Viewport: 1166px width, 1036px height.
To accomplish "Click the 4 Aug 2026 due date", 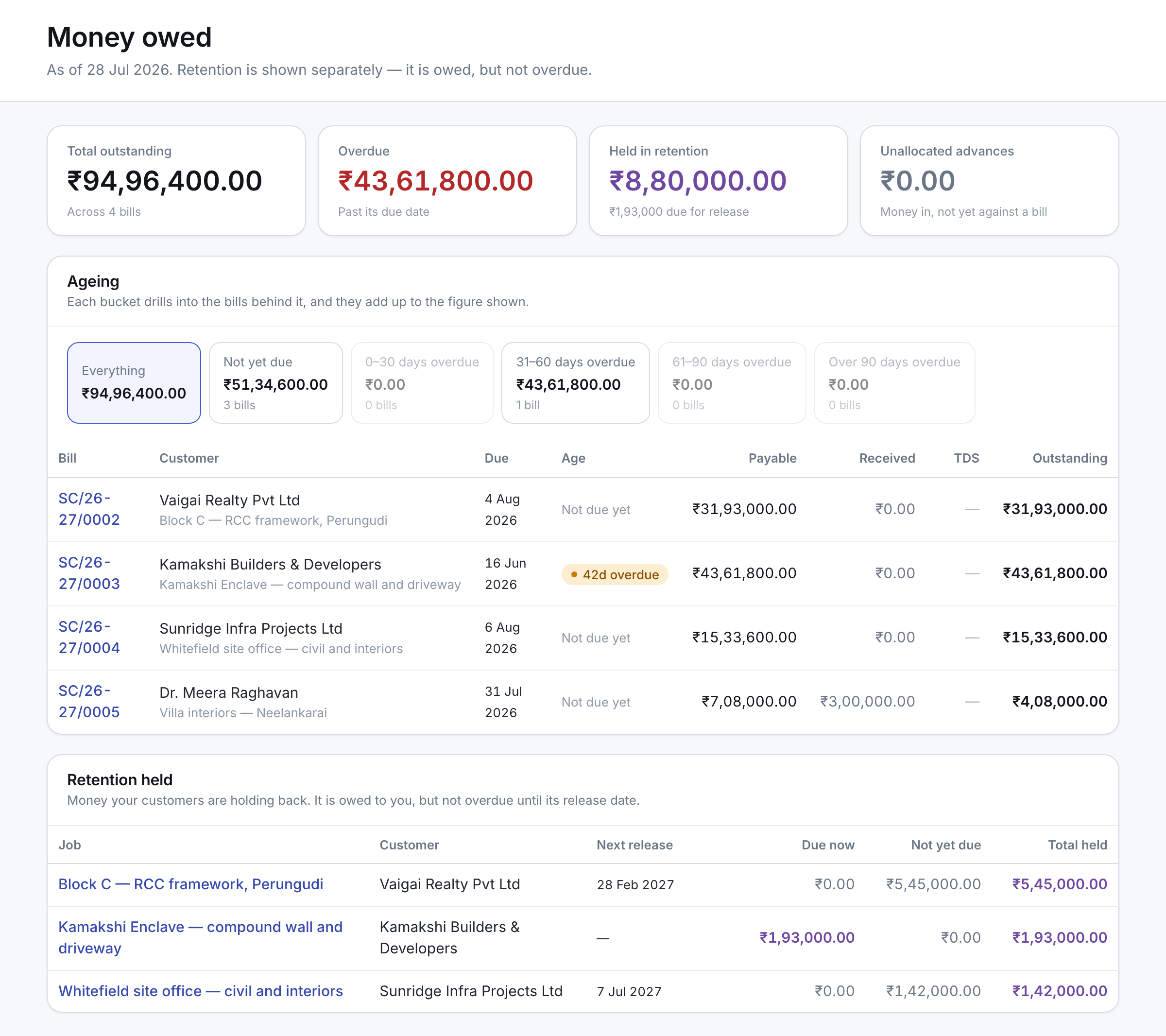I will click(x=502, y=509).
